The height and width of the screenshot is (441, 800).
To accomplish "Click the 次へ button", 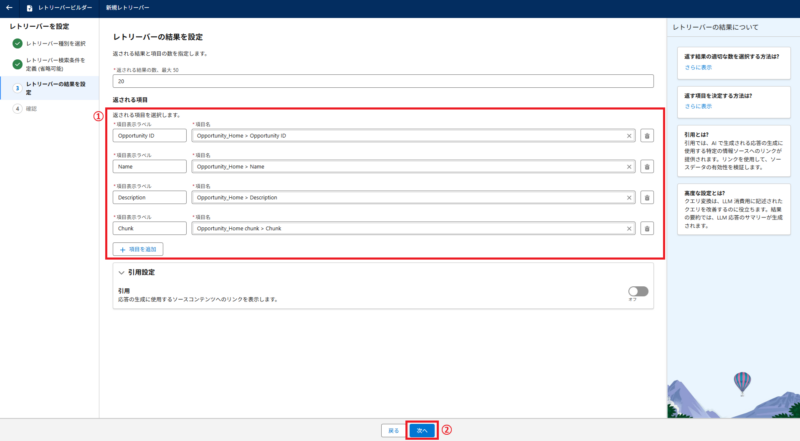I will (422, 430).
